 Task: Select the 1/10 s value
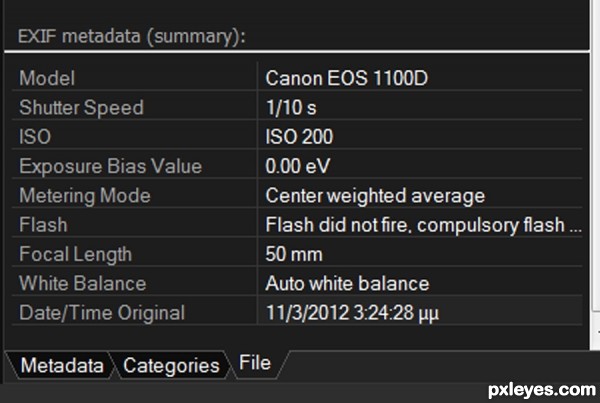[291, 107]
